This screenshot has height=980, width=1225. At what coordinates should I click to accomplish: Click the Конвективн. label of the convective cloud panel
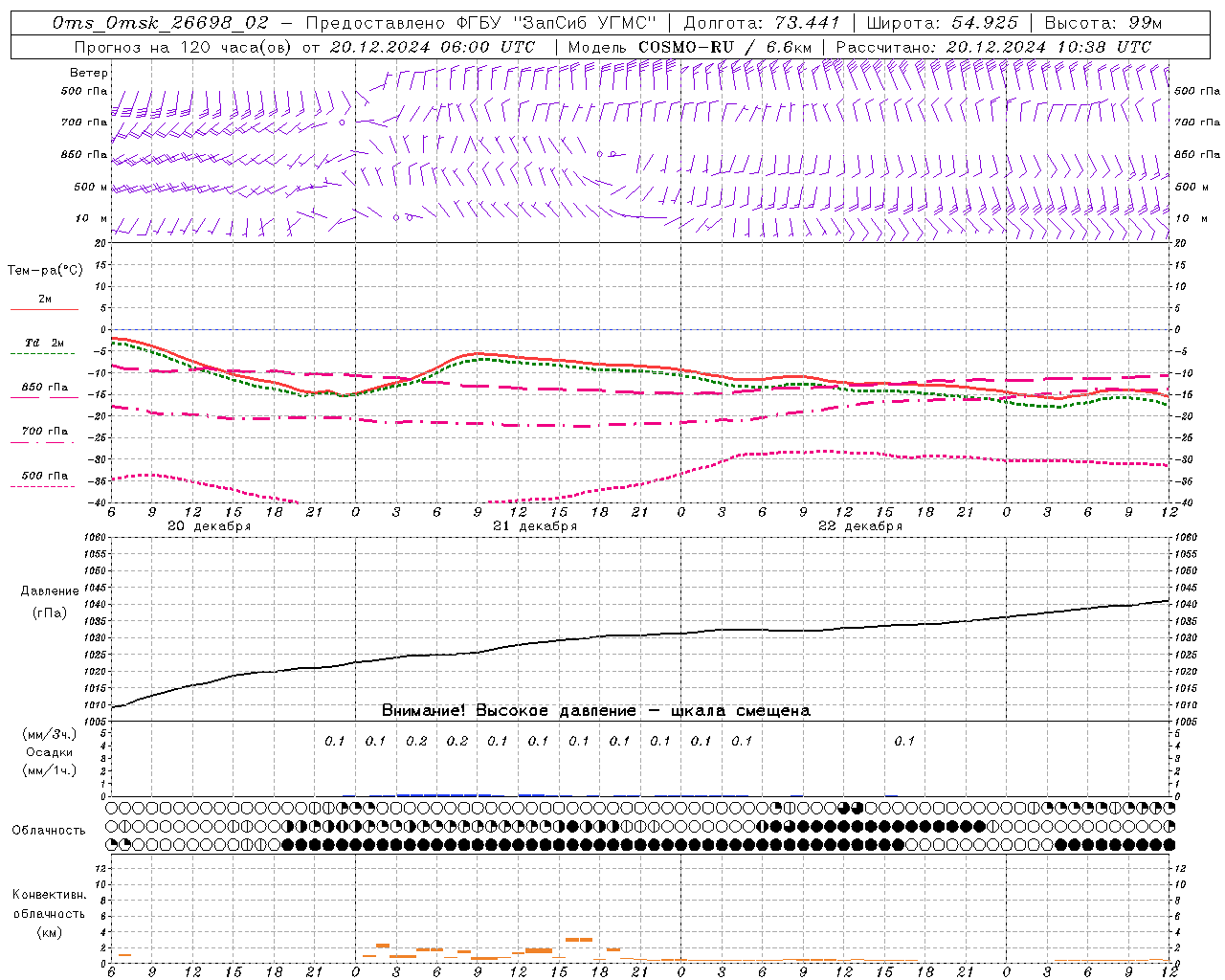pyautogui.click(x=49, y=895)
